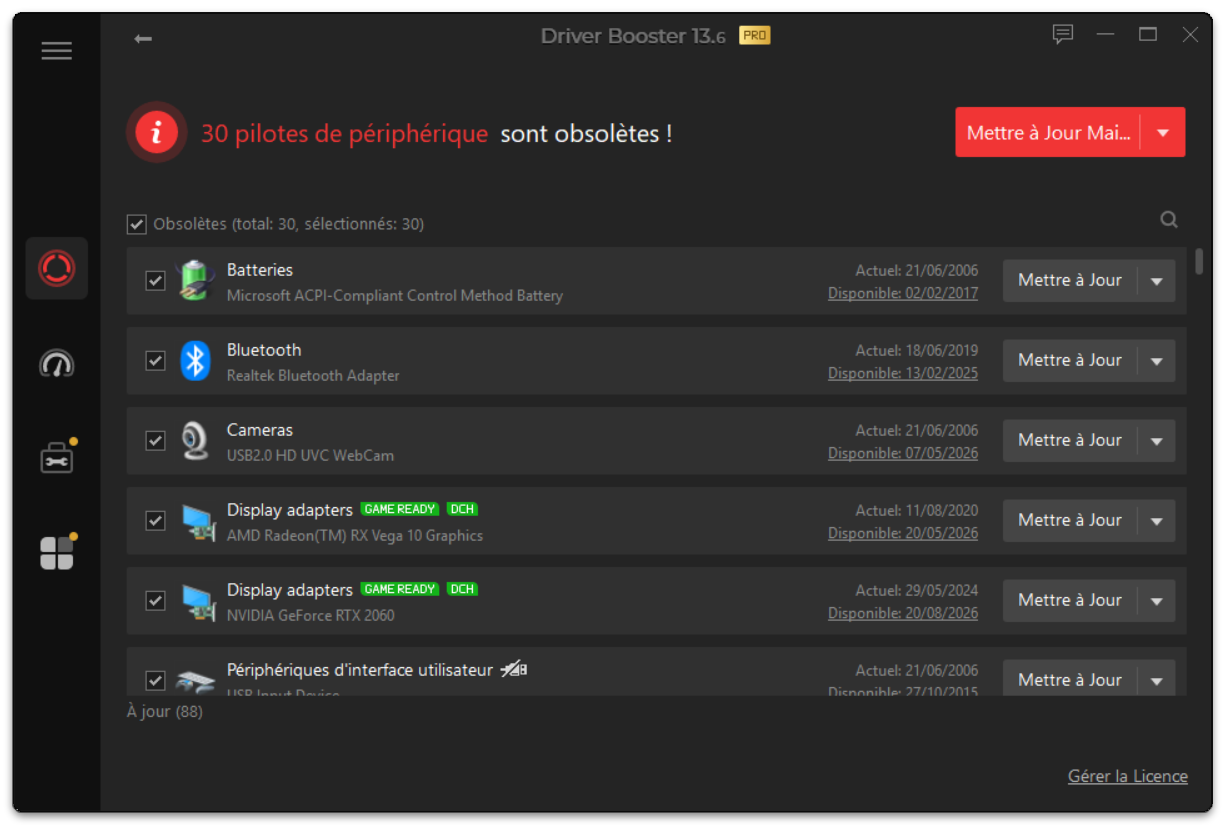The image size is (1225, 825).
Task: Click the DCH badge on AMD Radeon row
Action: click(462, 509)
